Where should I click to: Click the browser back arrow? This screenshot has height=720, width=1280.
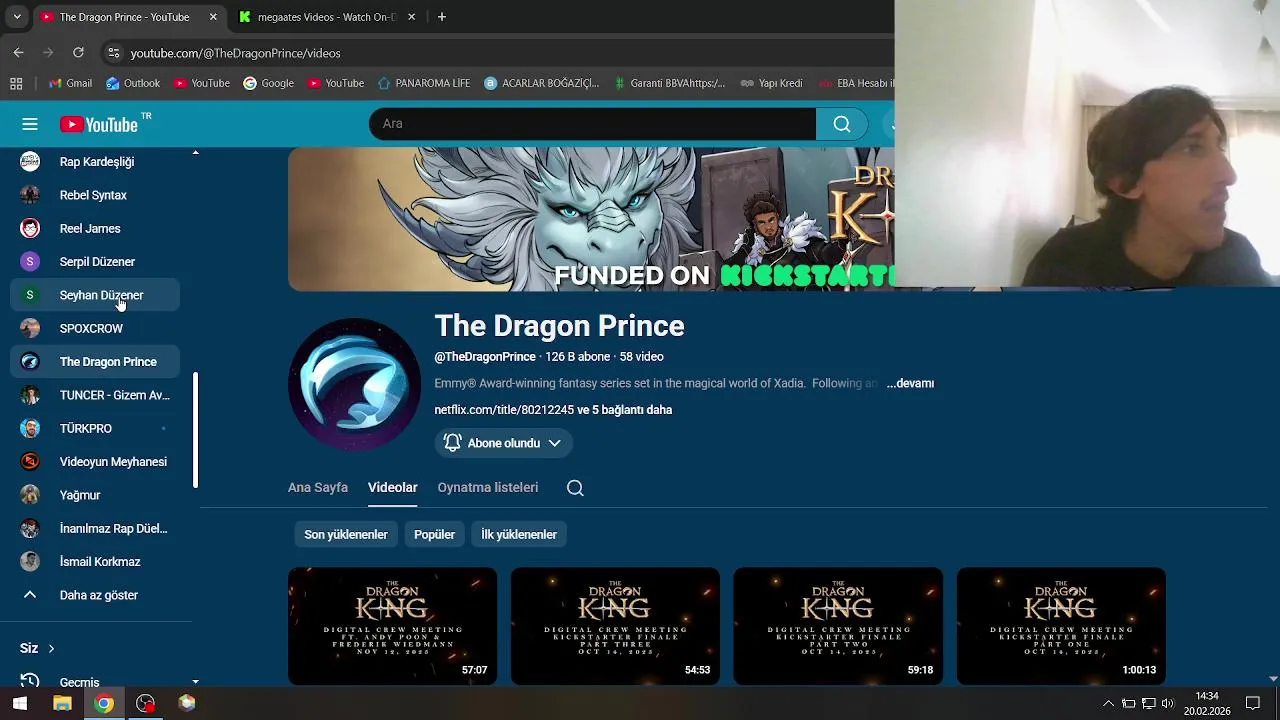pyautogui.click(x=18, y=52)
